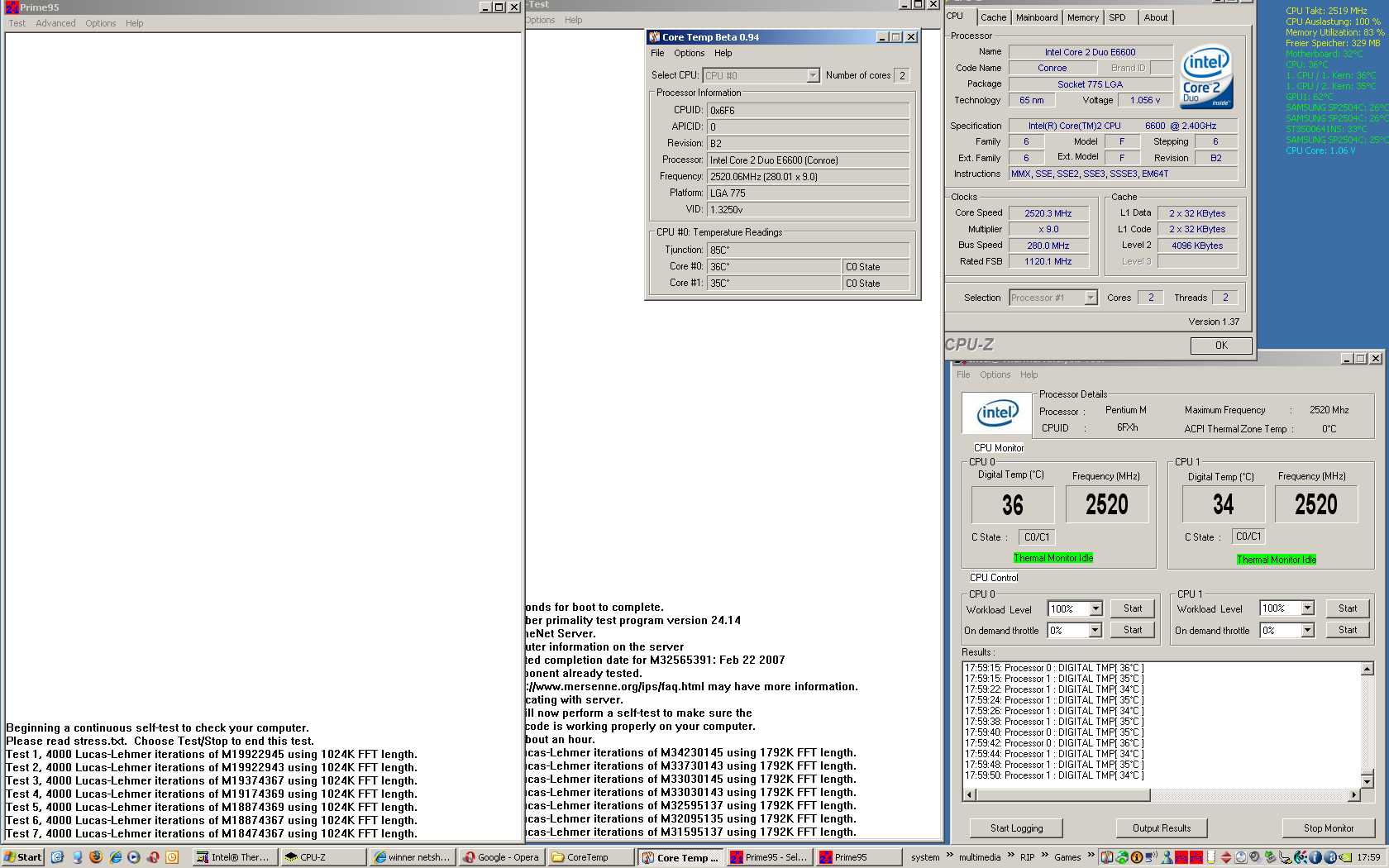Click the Prime95 title bar icon
Image resolution: width=1389 pixels, height=868 pixels.
(12, 7)
